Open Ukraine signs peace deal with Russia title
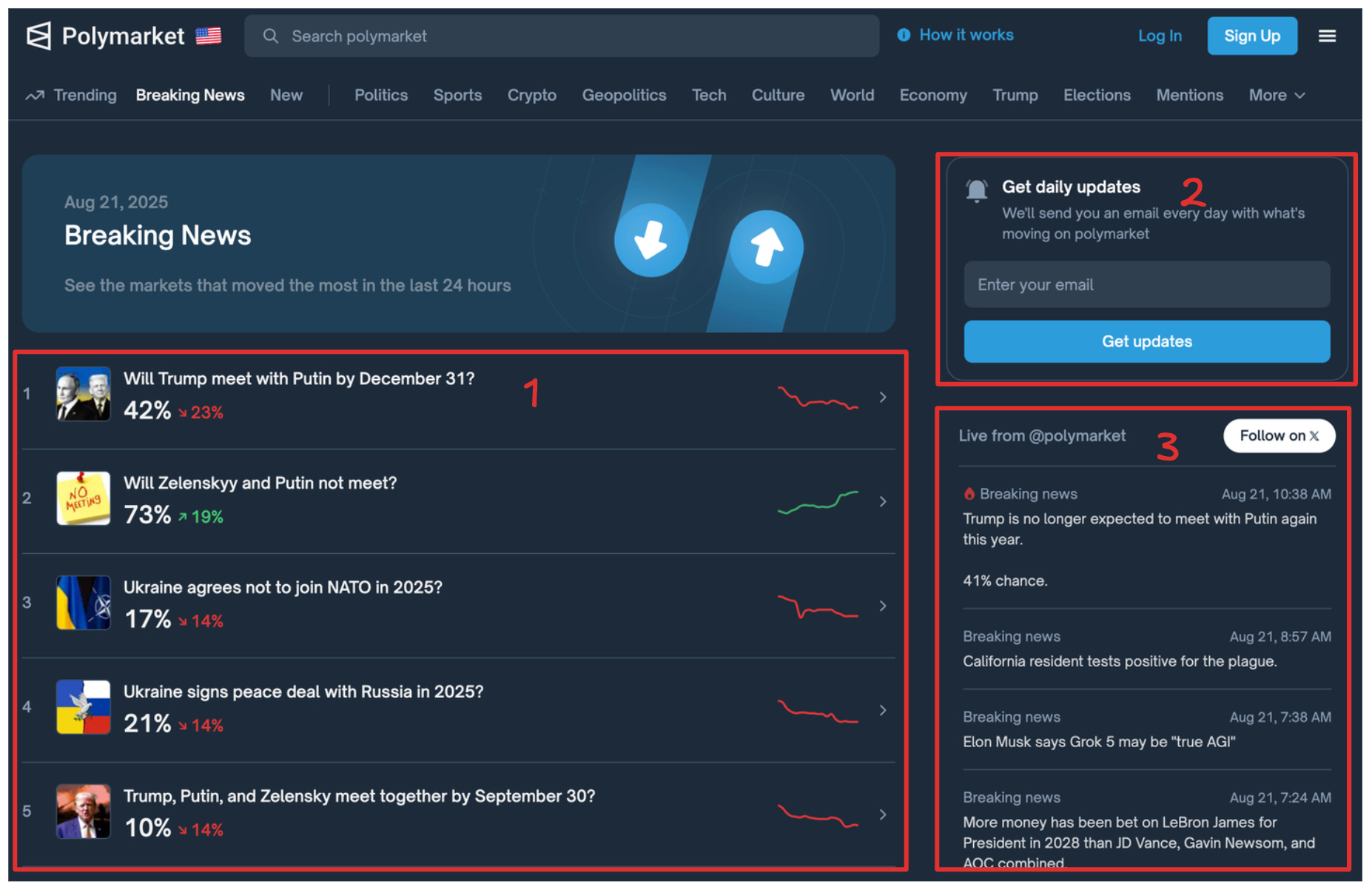The image size is (1372, 890). click(x=303, y=692)
